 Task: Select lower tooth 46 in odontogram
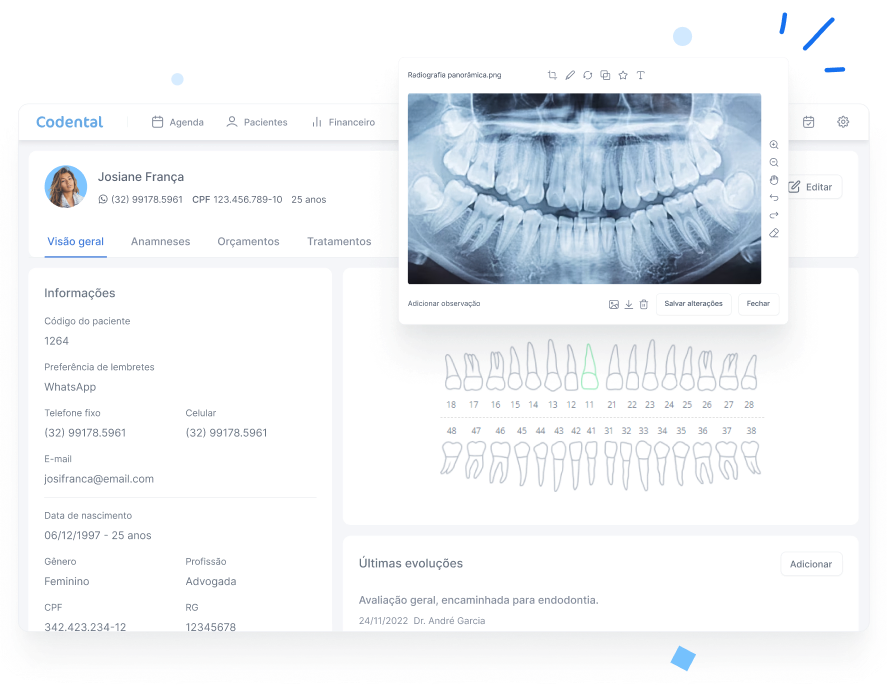(500, 462)
